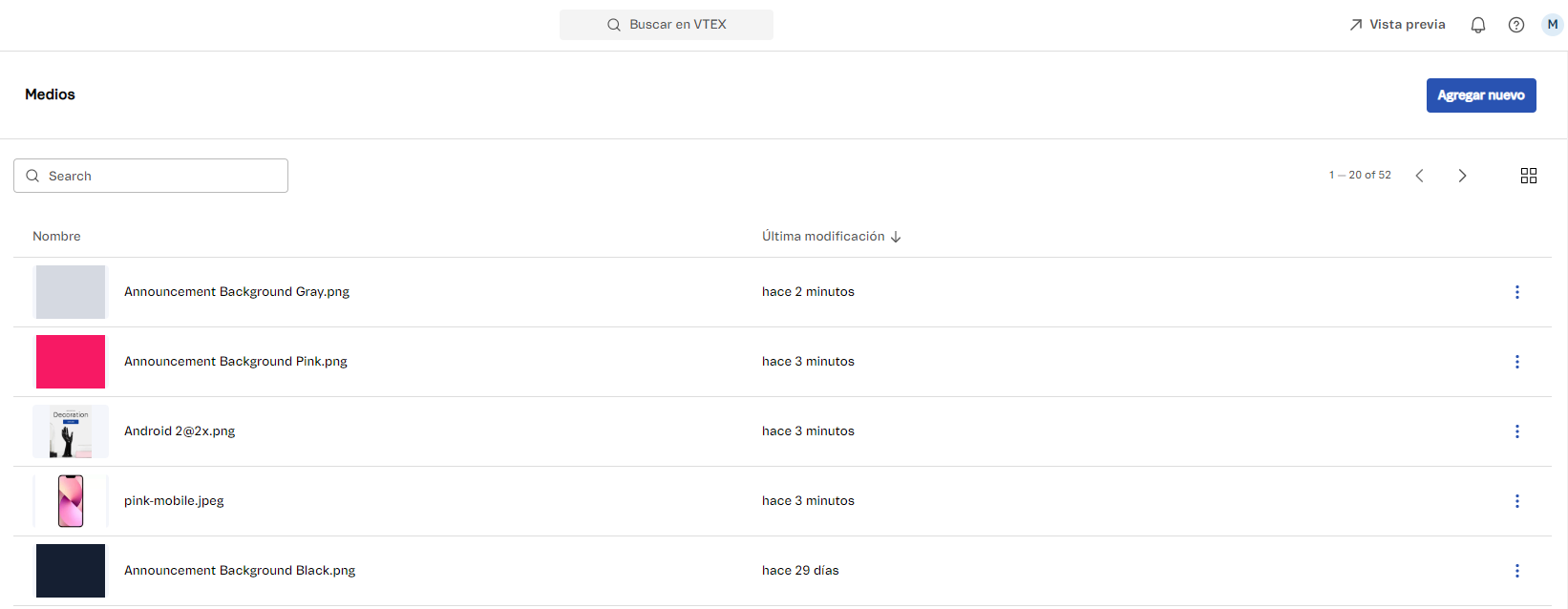Open the help question mark icon
The width and height of the screenshot is (1568, 609).
coord(1515,25)
